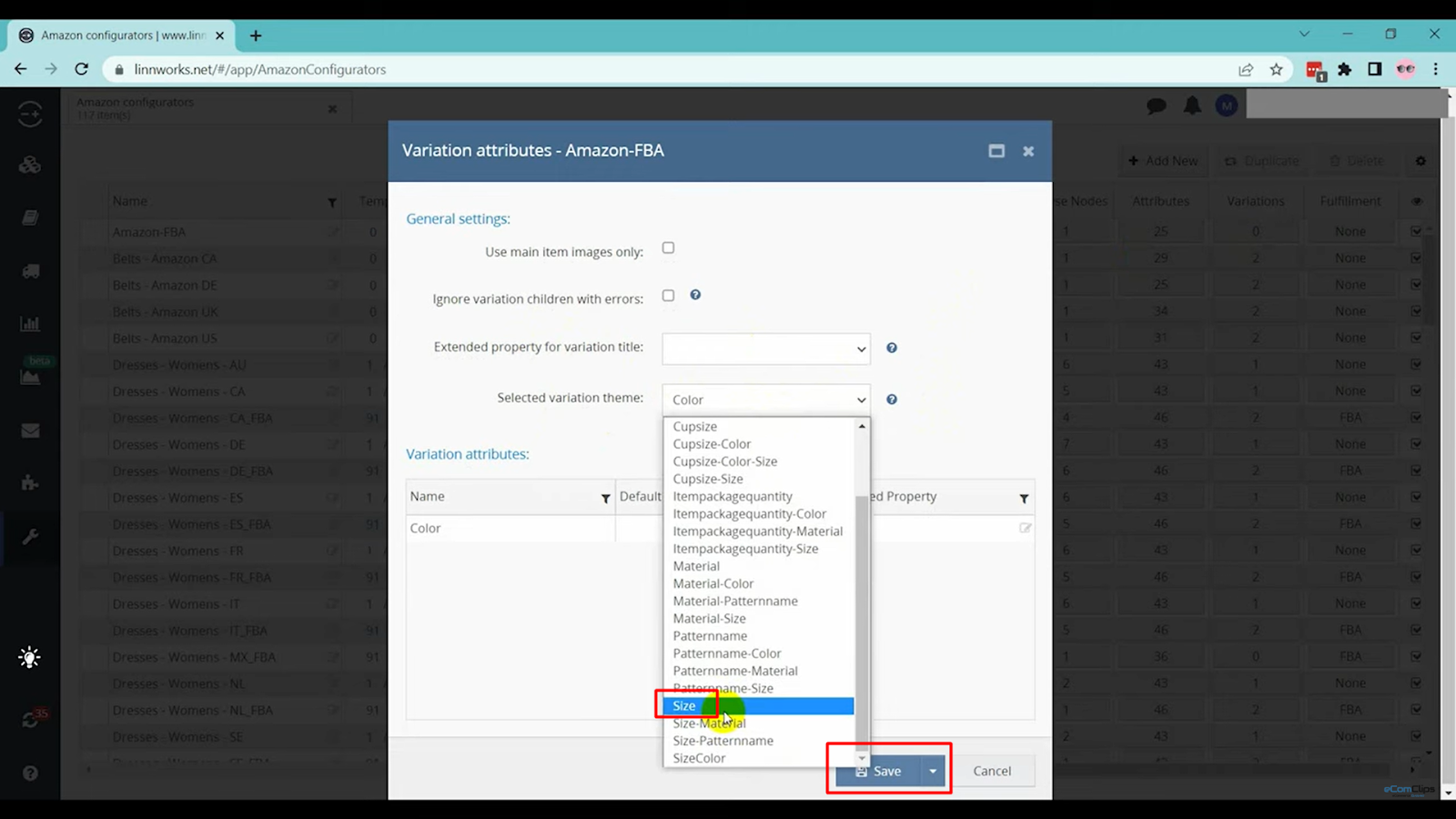Image resolution: width=1456 pixels, height=819 pixels.
Task: Toggle the checkbox in the Amazon-FBA row
Action: pyautogui.click(x=1416, y=231)
